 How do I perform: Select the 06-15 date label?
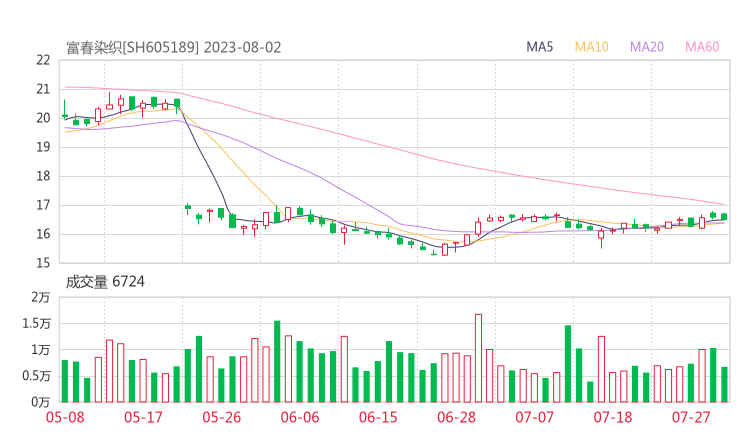pos(378,417)
